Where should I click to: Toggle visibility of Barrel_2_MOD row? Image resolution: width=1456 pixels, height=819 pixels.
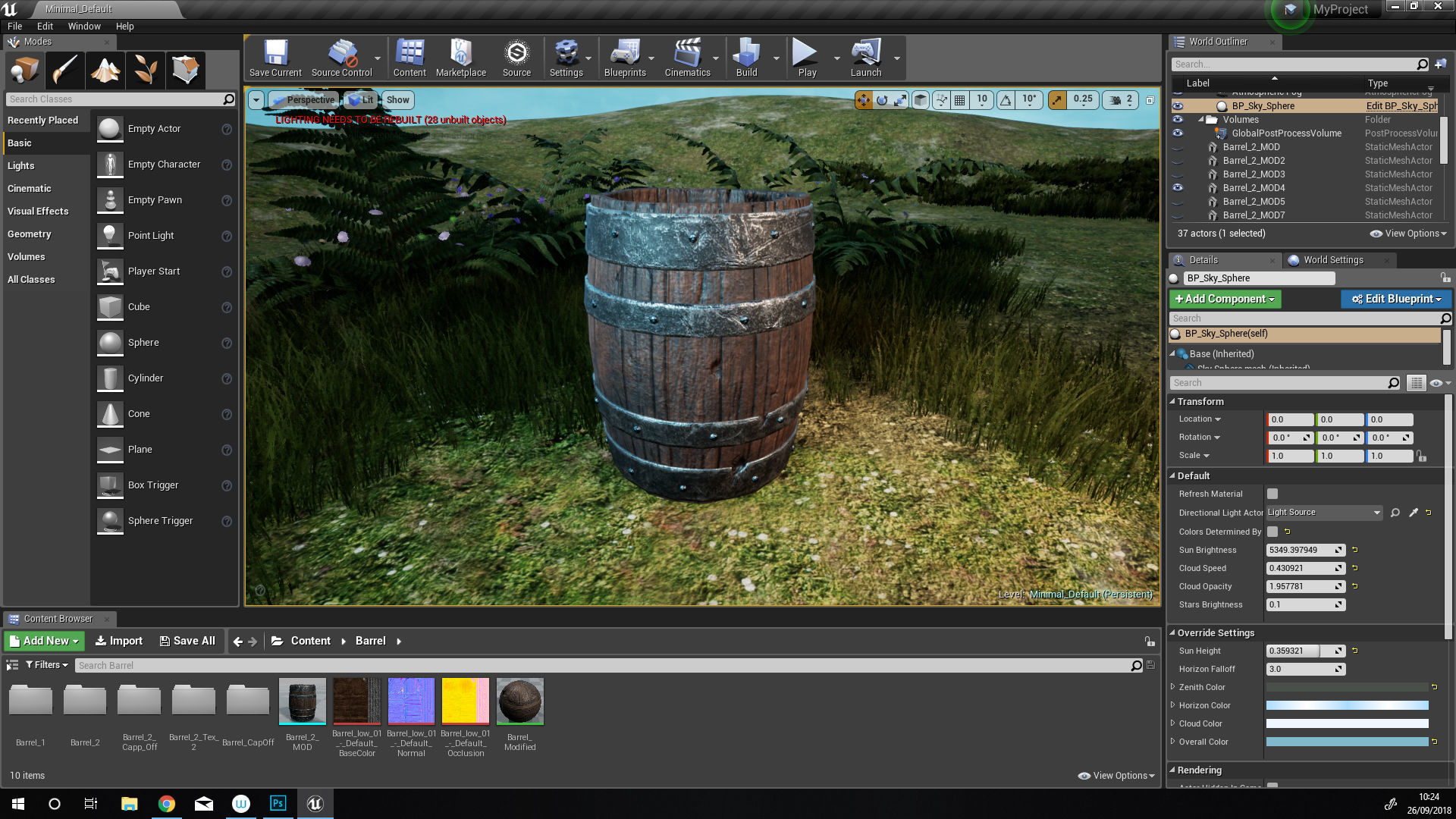click(1178, 147)
